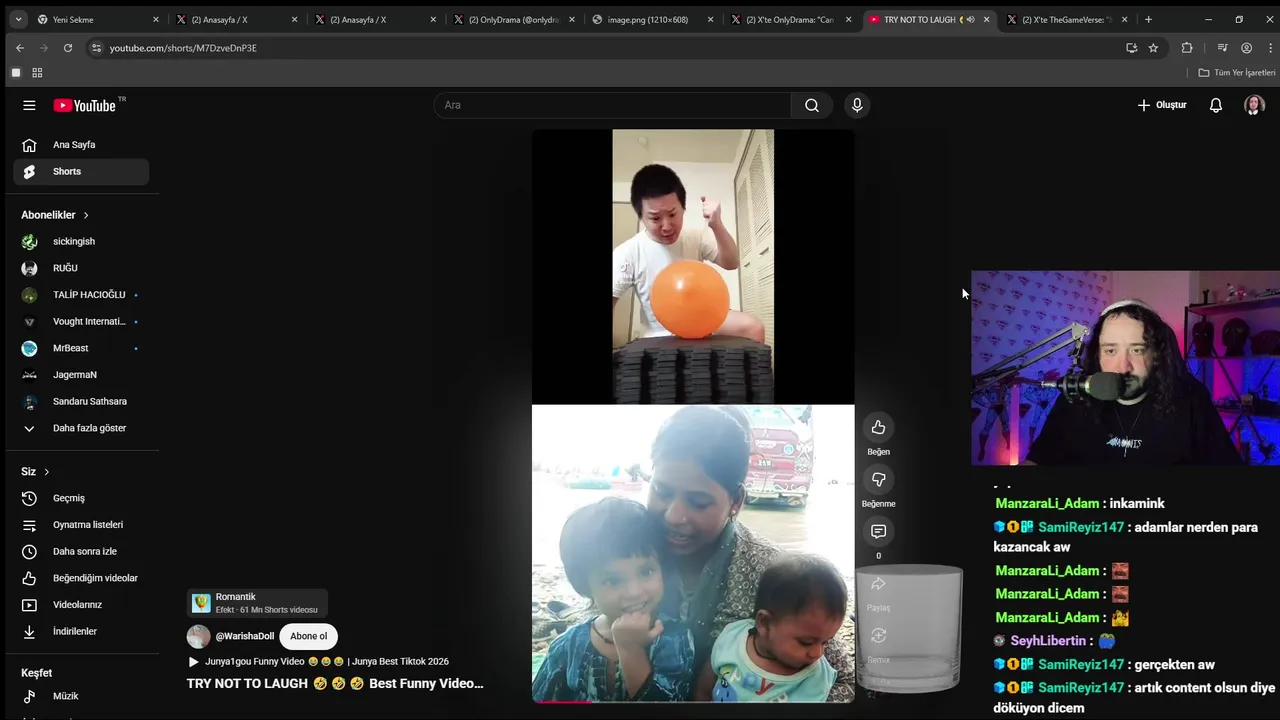Go to Ana Sayfa in sidebar
The width and height of the screenshot is (1280, 720).
click(x=81, y=145)
